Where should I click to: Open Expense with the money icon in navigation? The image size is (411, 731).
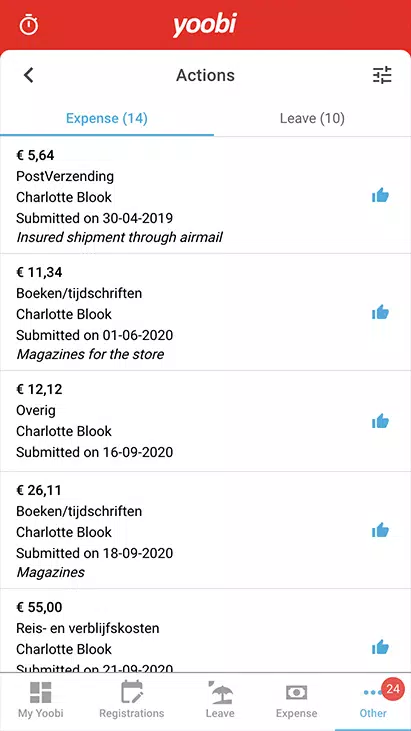click(x=296, y=700)
